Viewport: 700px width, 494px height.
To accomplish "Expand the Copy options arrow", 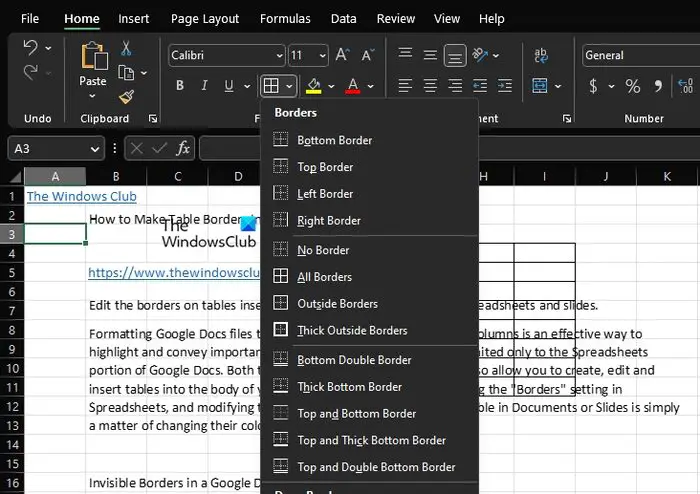I will pyautogui.click(x=144, y=73).
